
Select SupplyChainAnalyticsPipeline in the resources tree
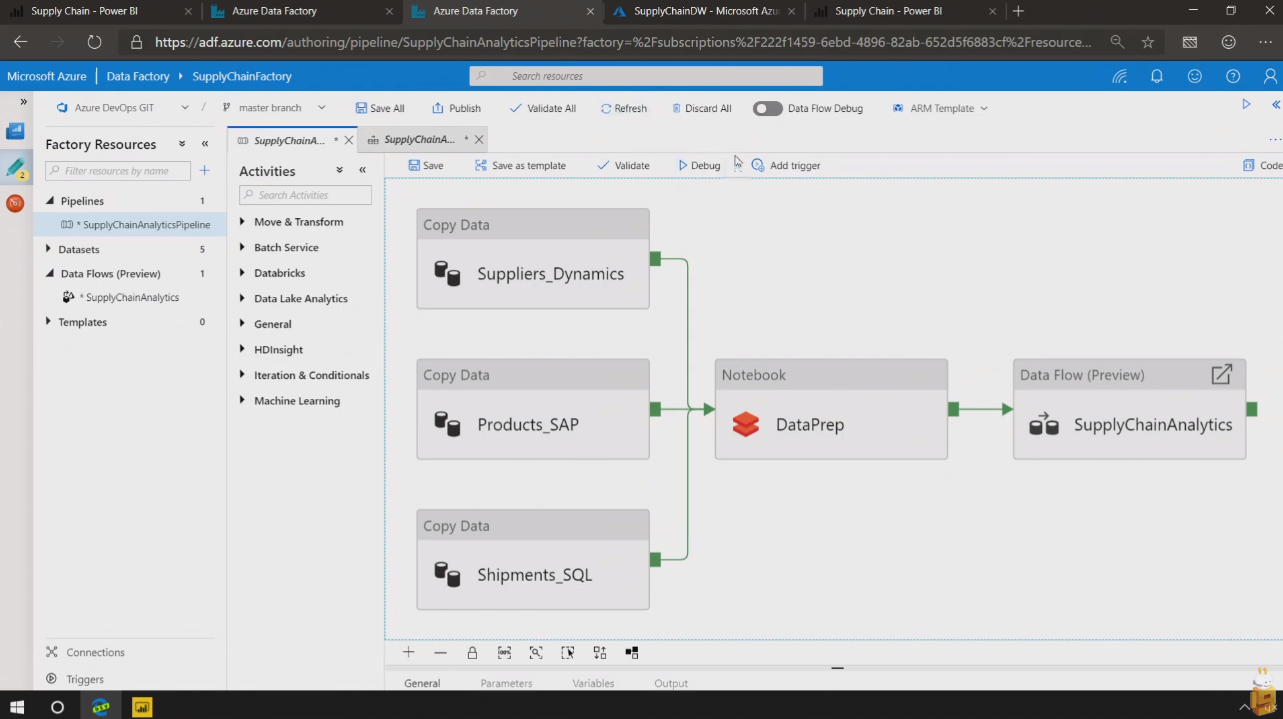click(146, 225)
